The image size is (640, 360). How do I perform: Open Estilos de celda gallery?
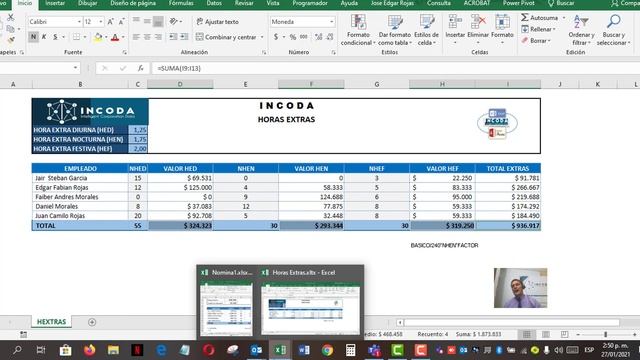[x=426, y=30]
